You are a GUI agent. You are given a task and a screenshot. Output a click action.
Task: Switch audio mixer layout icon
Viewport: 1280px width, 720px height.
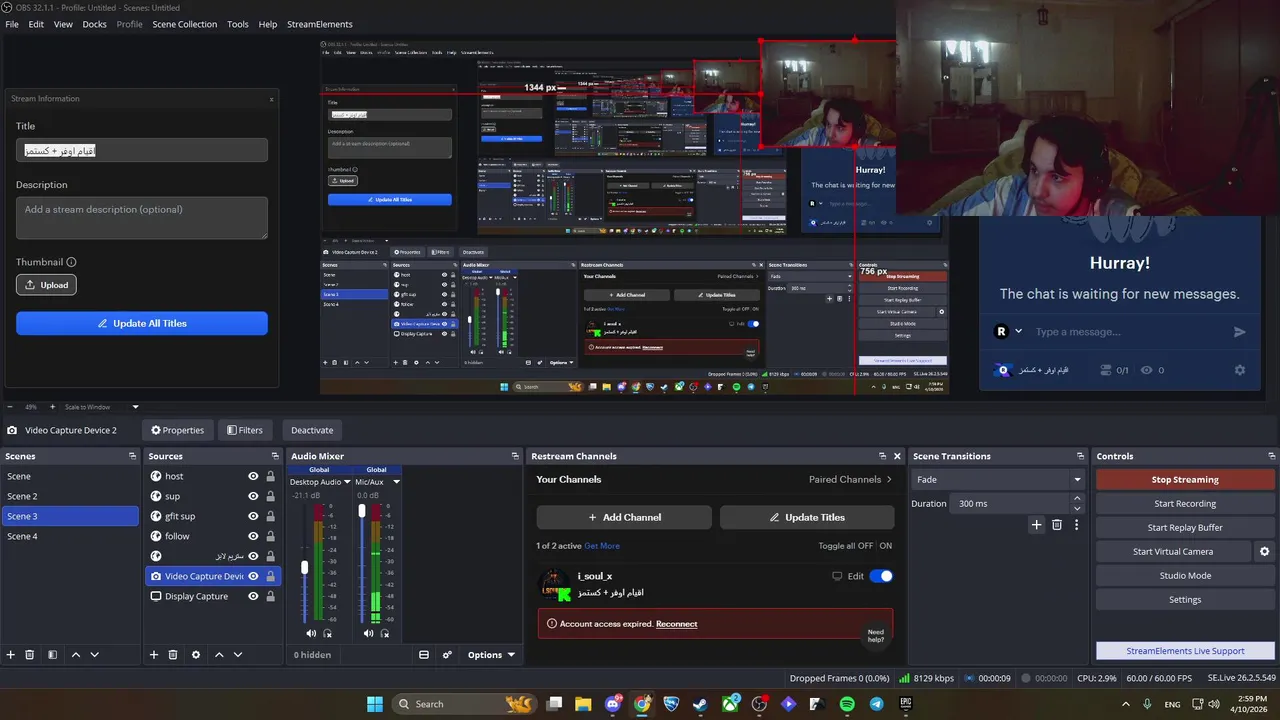click(424, 655)
